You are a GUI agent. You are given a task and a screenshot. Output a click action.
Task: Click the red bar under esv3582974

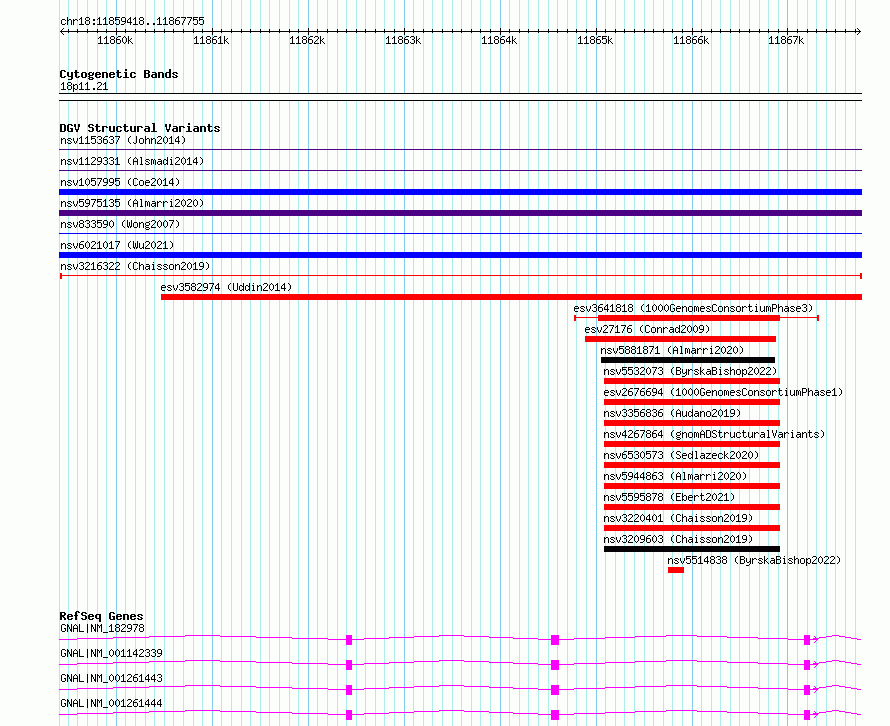pyautogui.click(x=511, y=297)
